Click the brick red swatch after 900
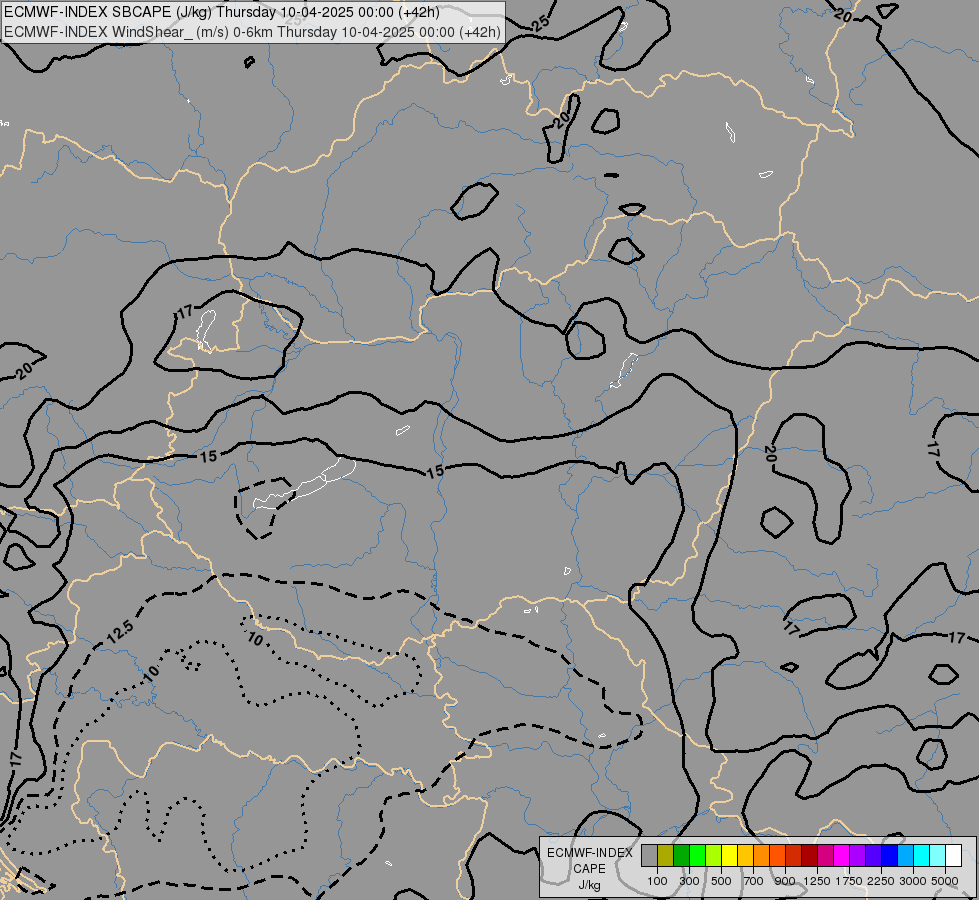The image size is (979, 900). (794, 856)
